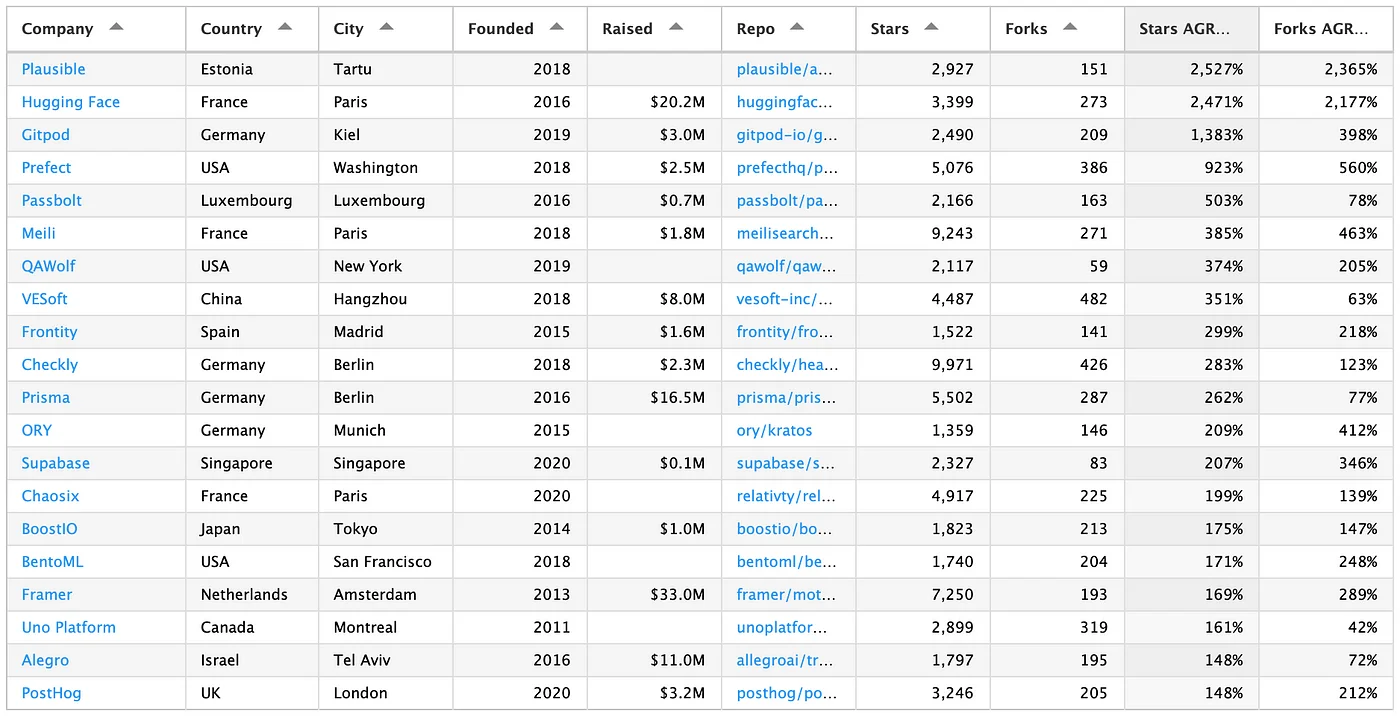This screenshot has width=1400, height=716.
Task: Sort by Founded year using its sort arrow
Action: click(557, 28)
